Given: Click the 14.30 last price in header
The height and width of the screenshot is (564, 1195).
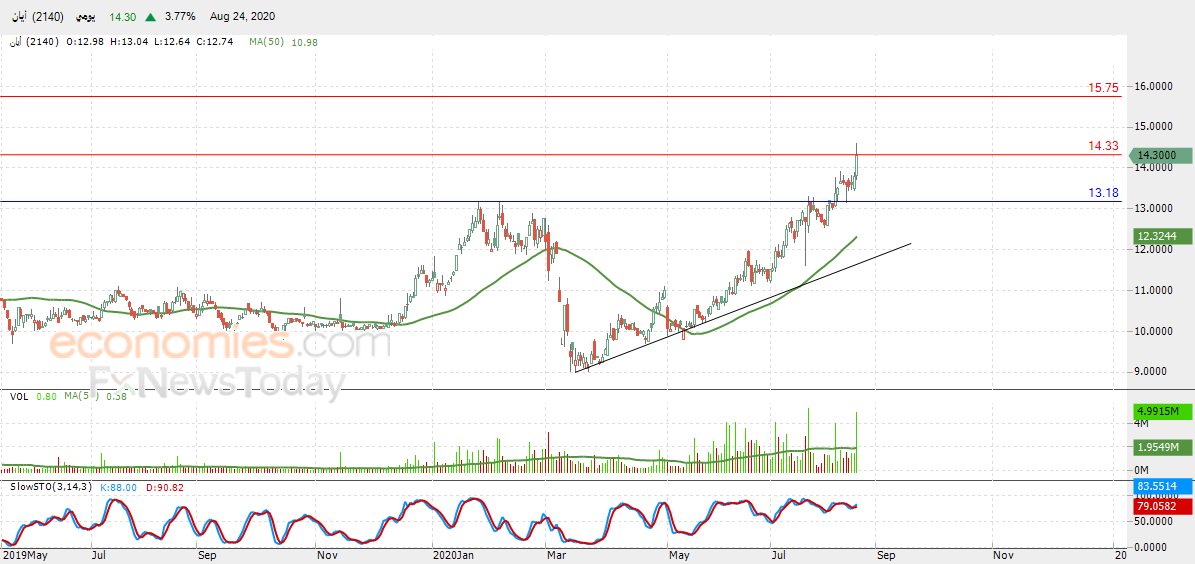Looking at the screenshot, I should click(122, 16).
